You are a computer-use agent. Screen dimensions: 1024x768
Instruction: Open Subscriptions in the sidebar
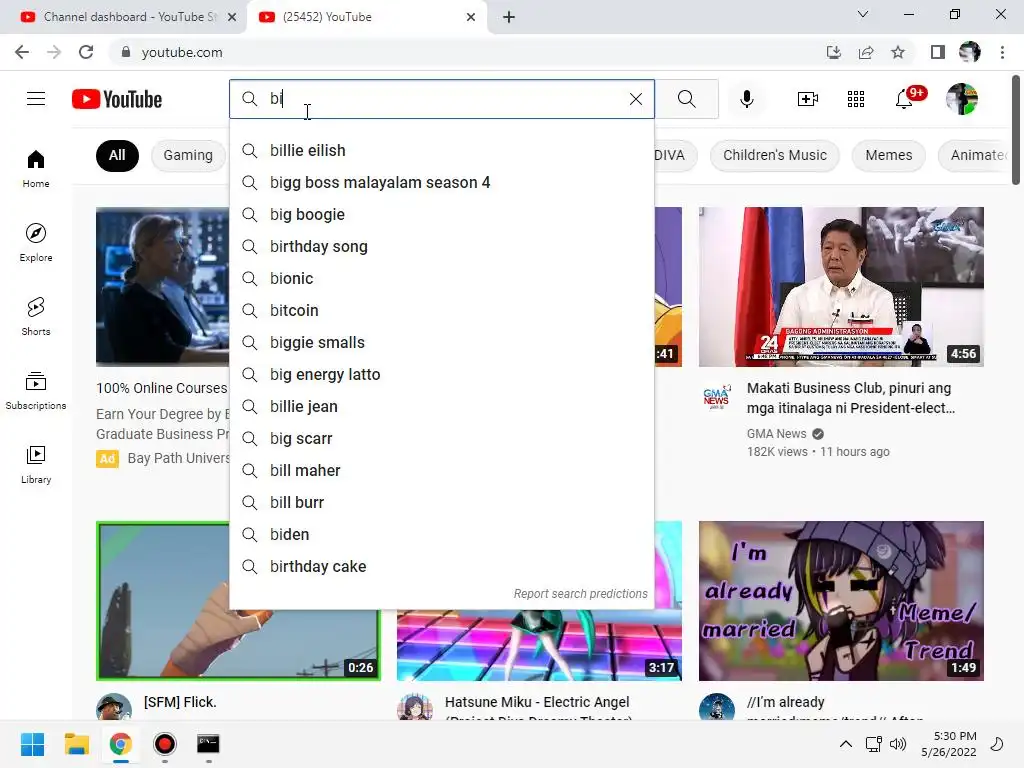[36, 391]
